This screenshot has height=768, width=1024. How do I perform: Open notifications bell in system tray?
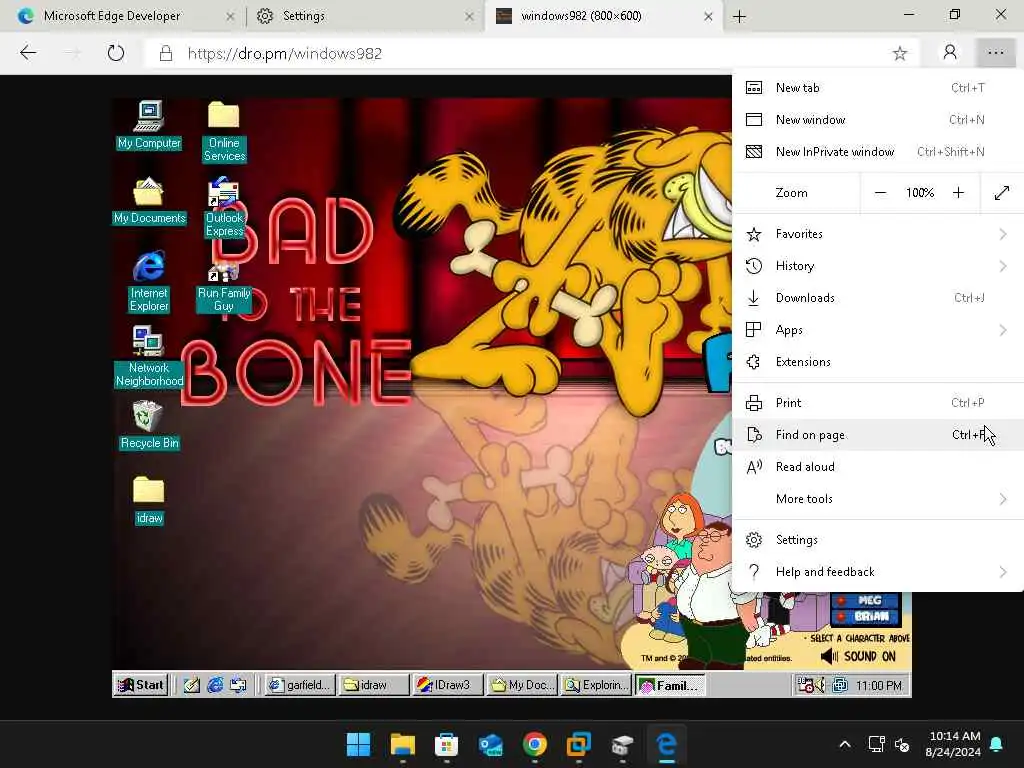click(997, 744)
